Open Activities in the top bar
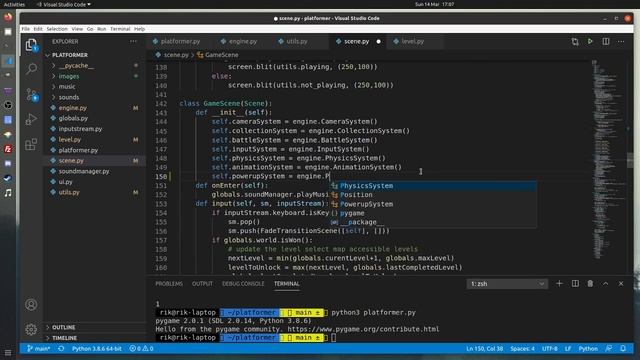The height and width of the screenshot is (360, 640). point(14,4)
